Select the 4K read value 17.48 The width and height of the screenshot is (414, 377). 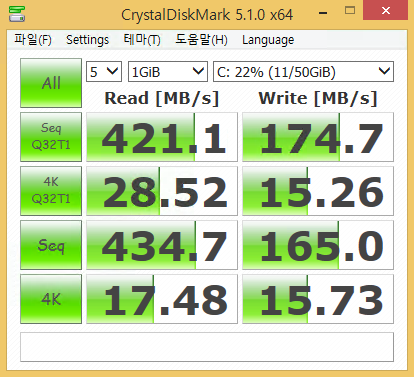click(x=162, y=299)
